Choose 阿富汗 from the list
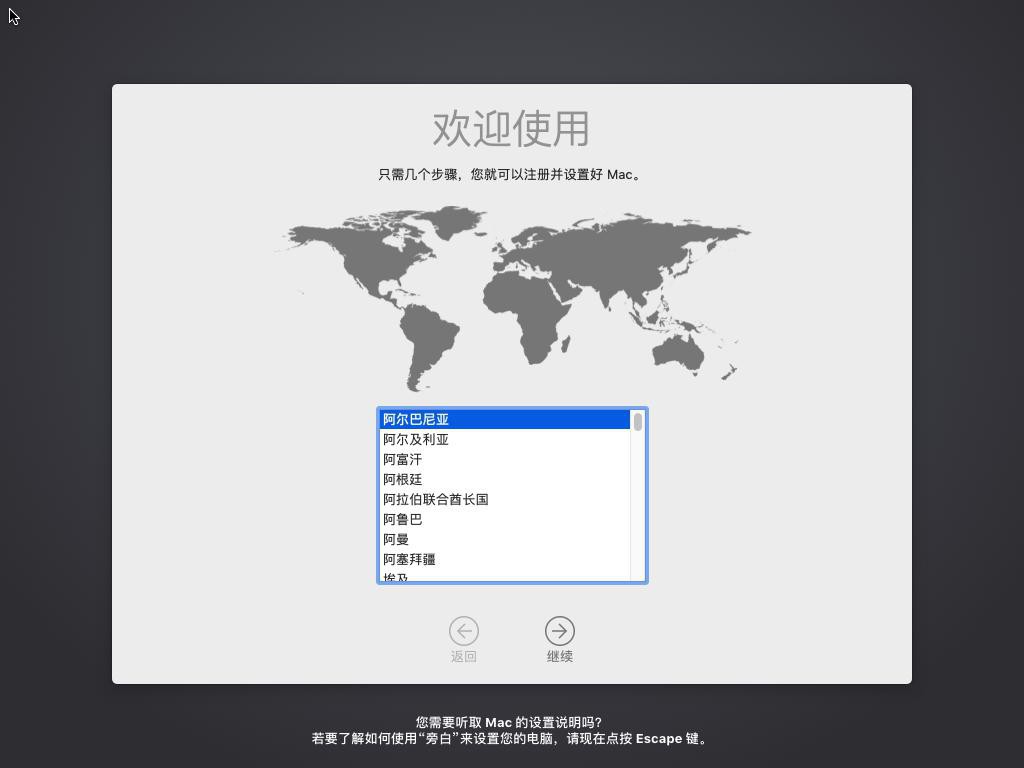 click(504, 460)
